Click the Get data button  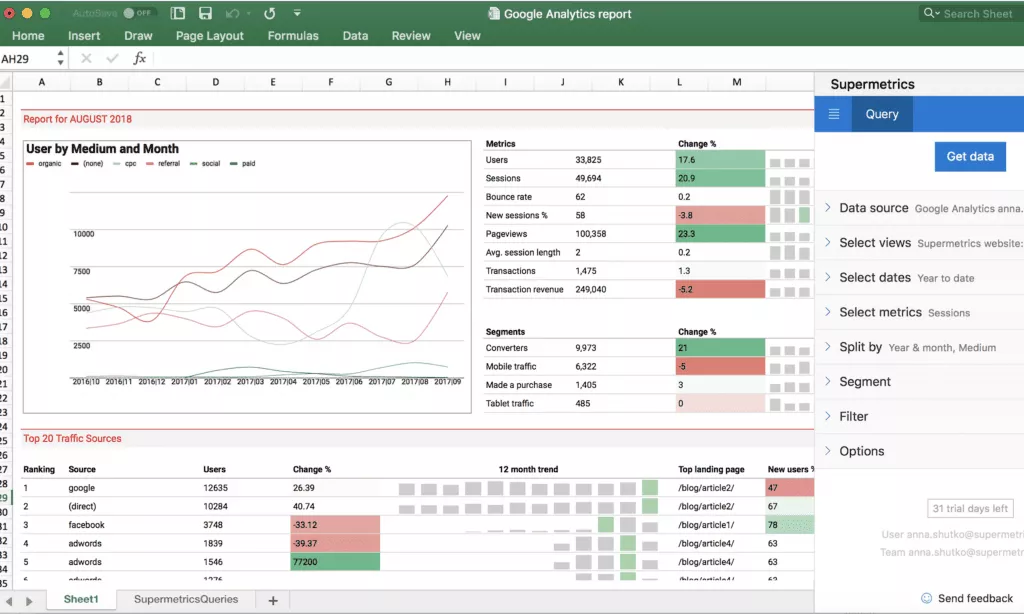pos(970,157)
